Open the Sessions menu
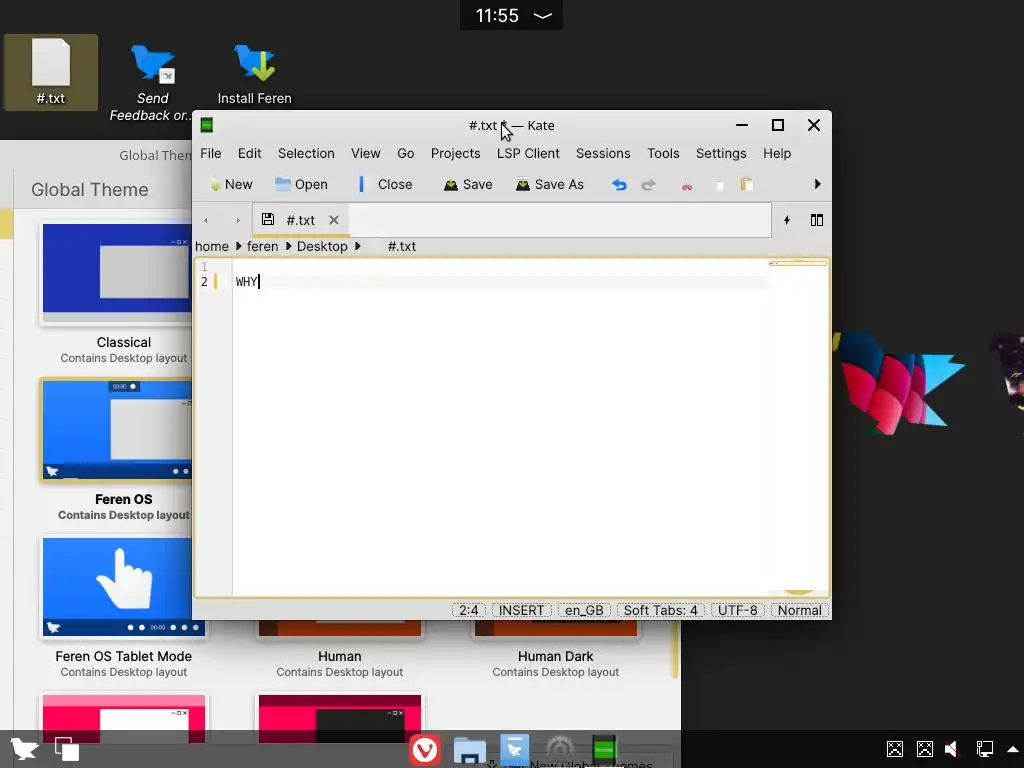The height and width of the screenshot is (768, 1024). [x=603, y=153]
